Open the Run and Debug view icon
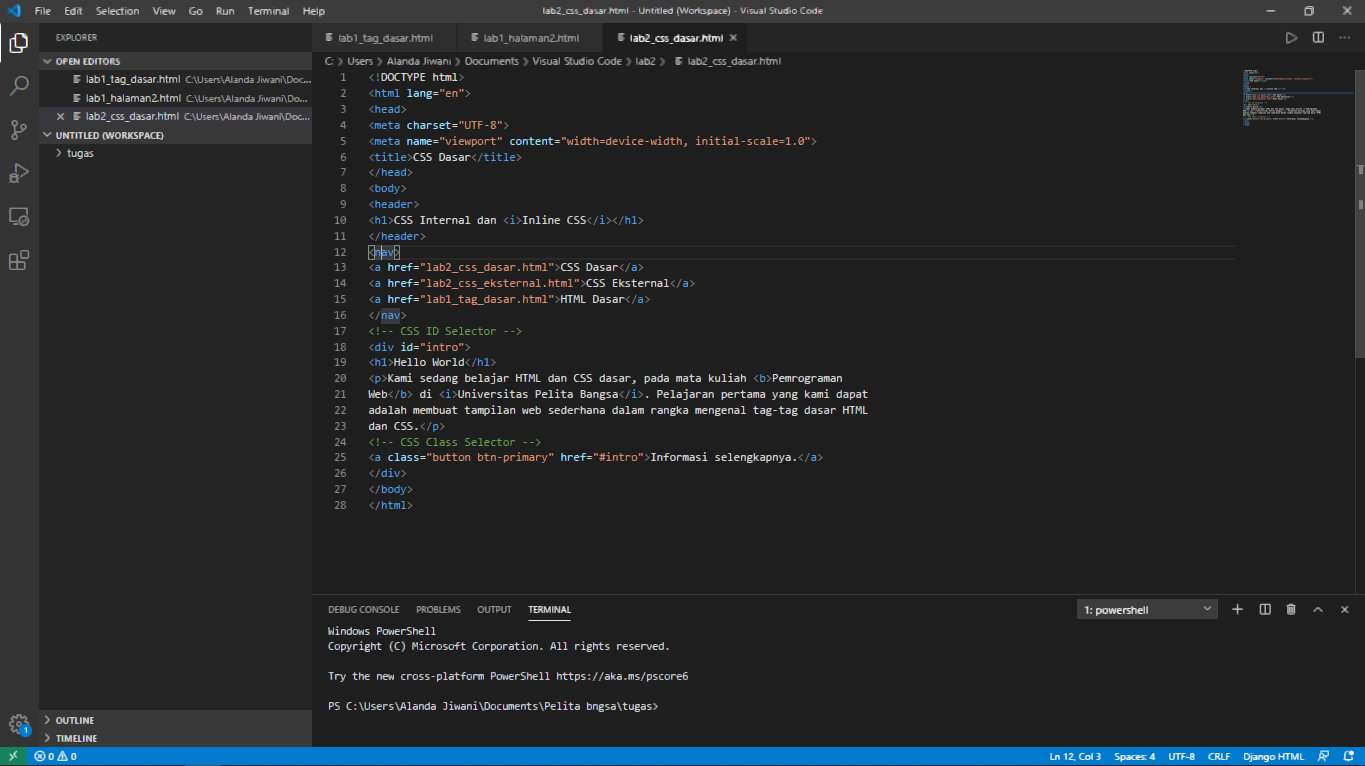 point(19,173)
